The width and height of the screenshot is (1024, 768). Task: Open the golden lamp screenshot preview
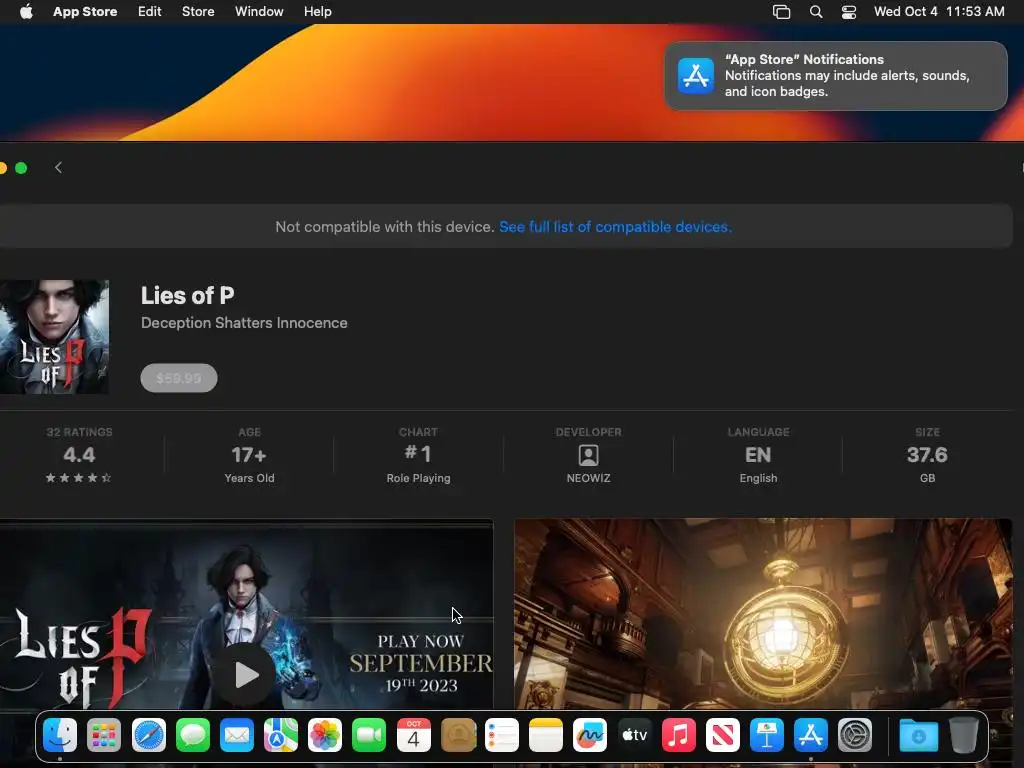coord(763,614)
